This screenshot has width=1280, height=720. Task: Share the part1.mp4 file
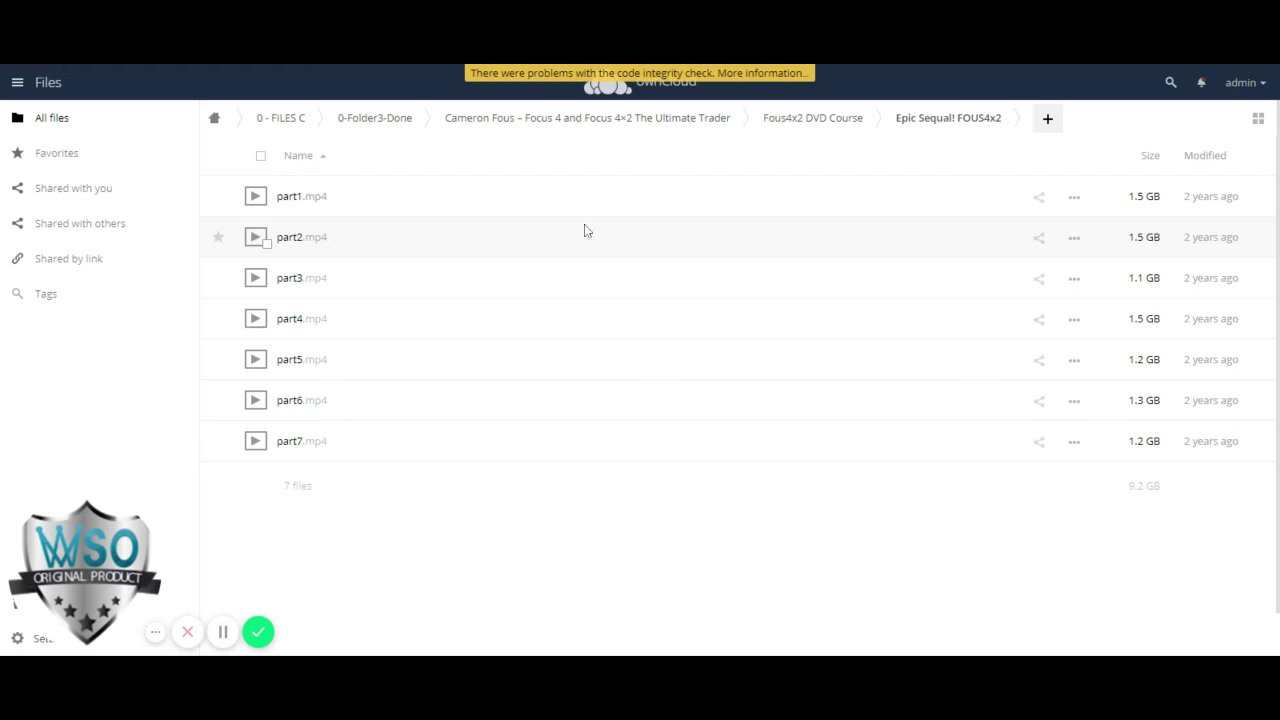click(x=1039, y=197)
